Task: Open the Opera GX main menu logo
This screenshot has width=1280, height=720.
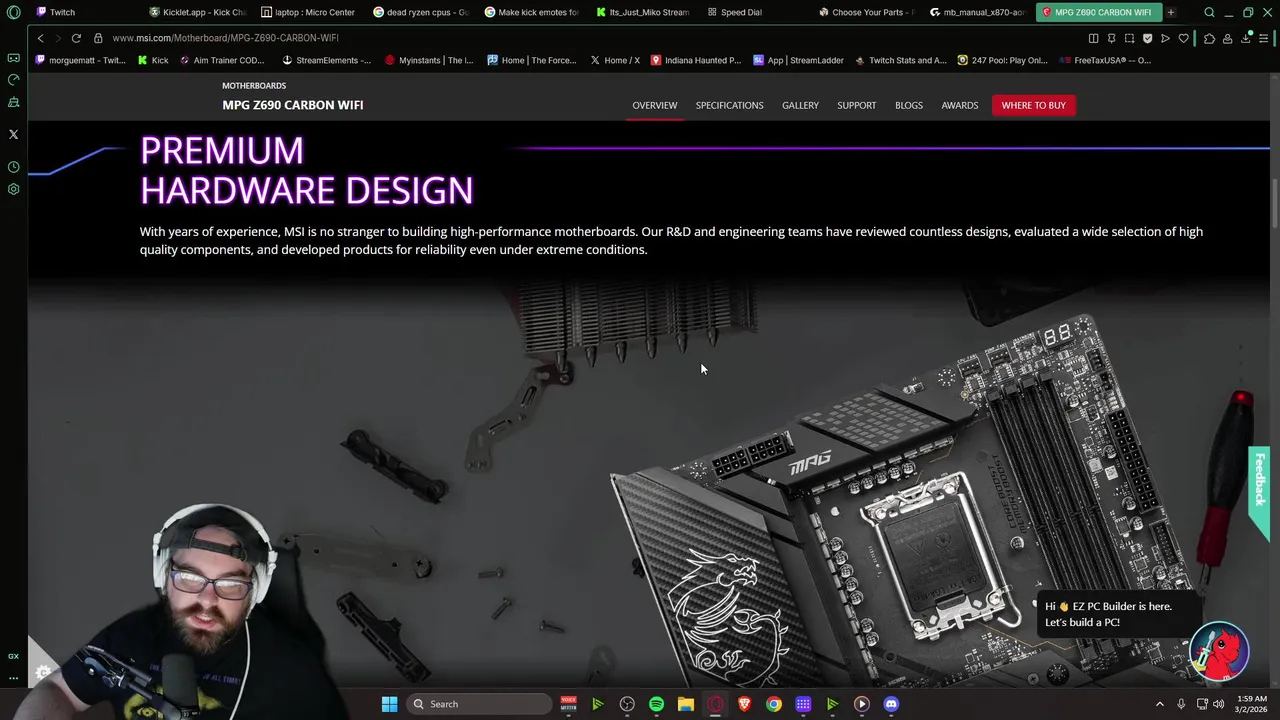Action: [13, 12]
